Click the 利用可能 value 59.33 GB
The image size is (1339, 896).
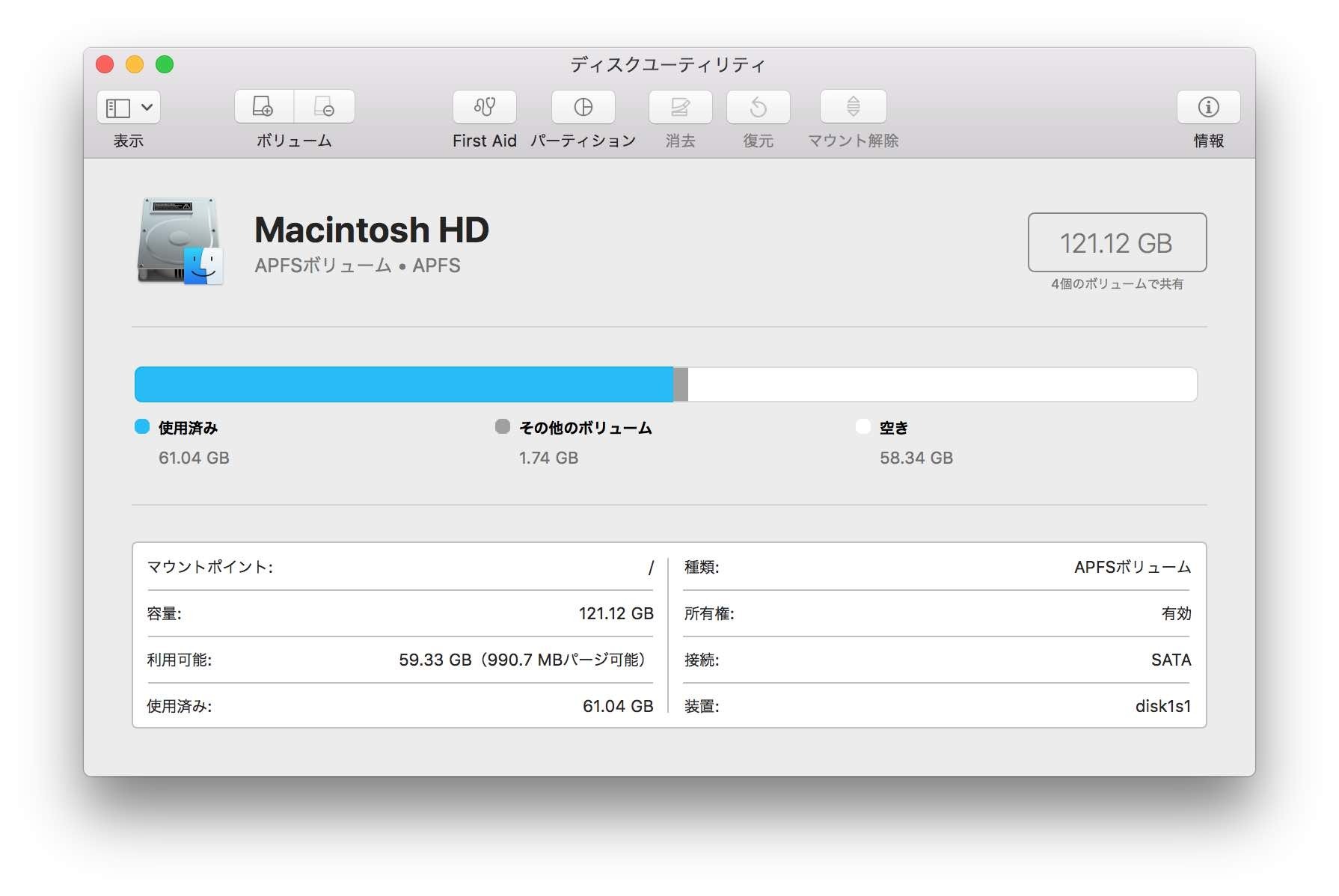[x=522, y=660]
